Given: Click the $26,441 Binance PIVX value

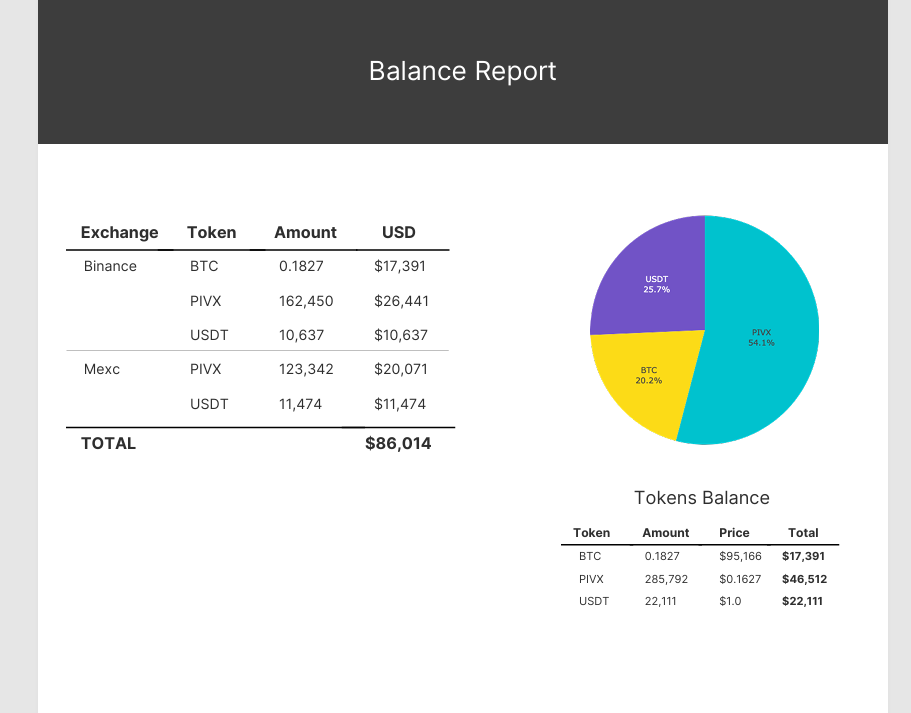Looking at the screenshot, I should 400,301.
